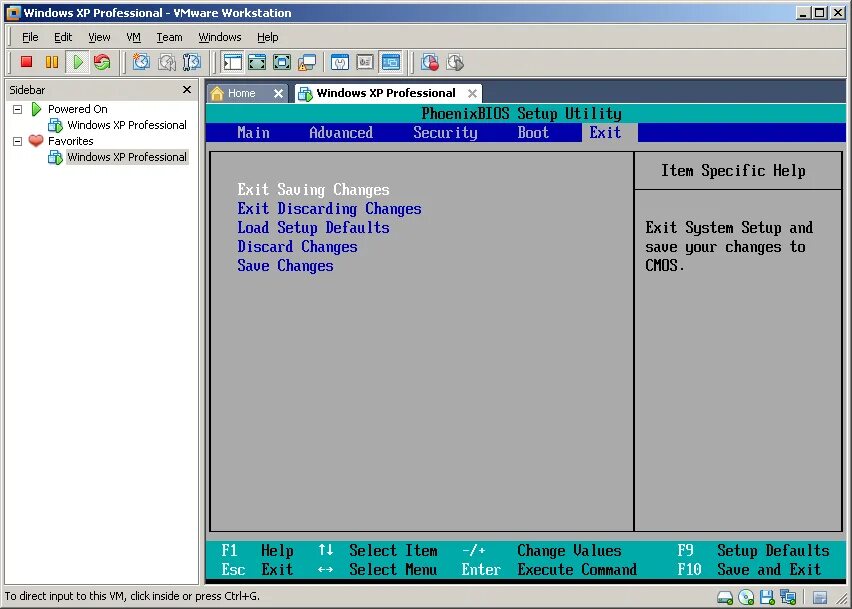Viewport: 852px width, 609px height.
Task: Select Windows XP Professional under Powered On
Action: (127, 125)
